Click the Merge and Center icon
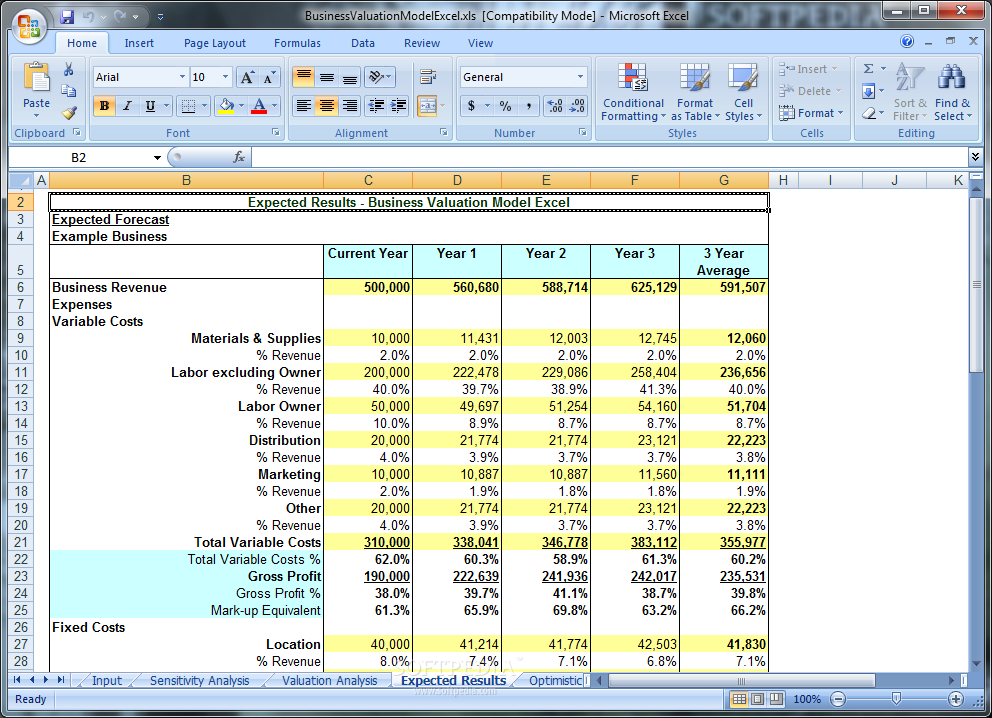992x718 pixels. click(428, 106)
